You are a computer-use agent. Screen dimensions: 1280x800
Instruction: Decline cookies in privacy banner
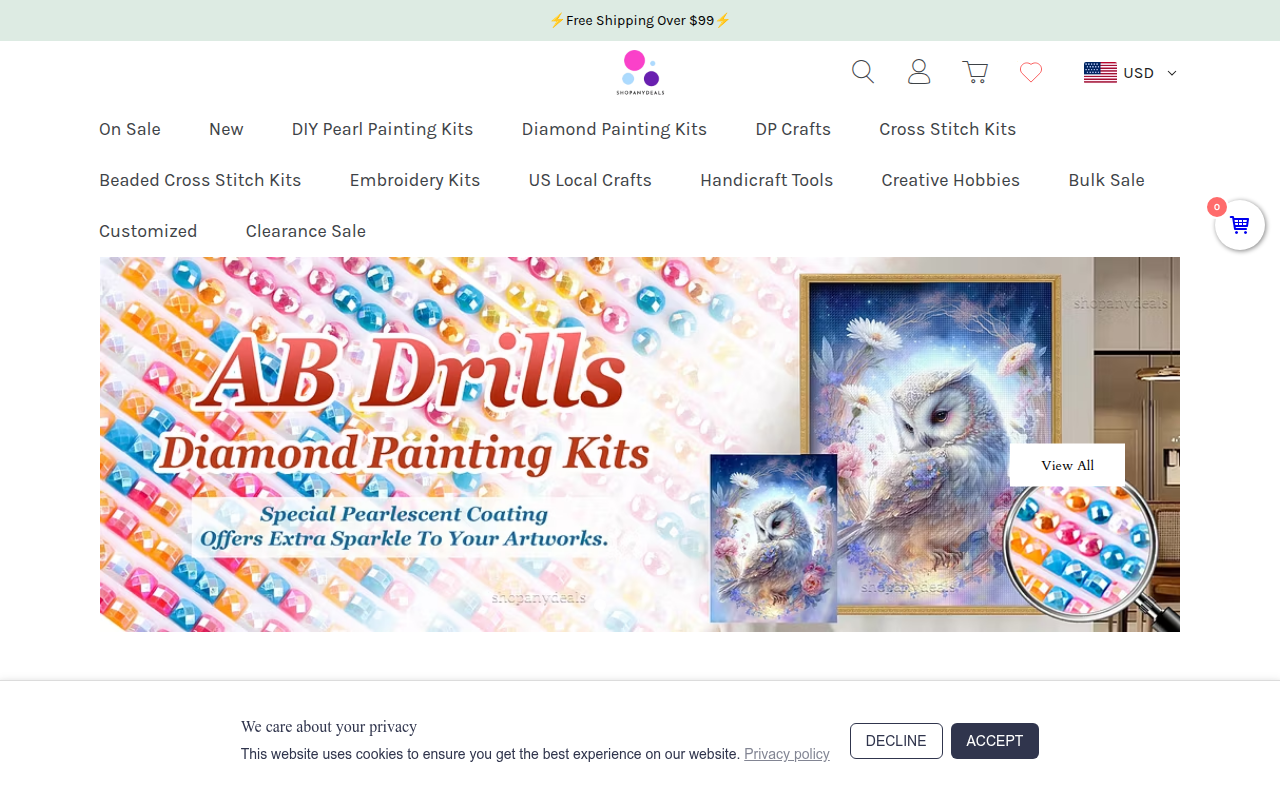click(896, 741)
